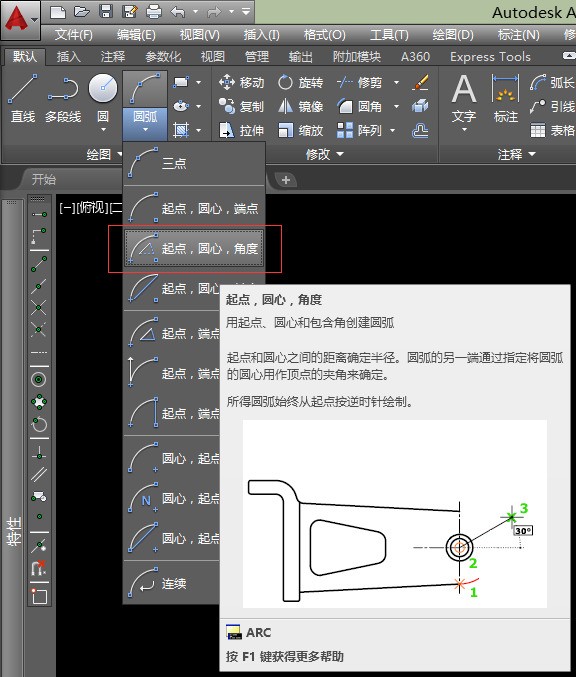
Task: Open the File (文件(F)) menu
Action: tap(73, 35)
